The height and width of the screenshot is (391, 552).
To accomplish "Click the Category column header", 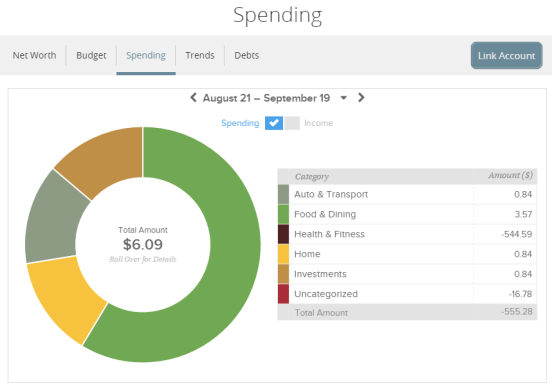I will pyautogui.click(x=312, y=177).
